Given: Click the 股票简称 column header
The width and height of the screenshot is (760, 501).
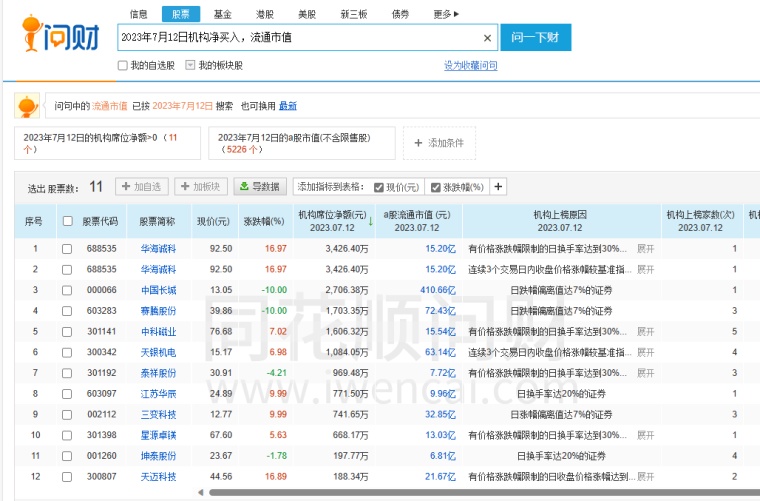Looking at the screenshot, I should click(x=158, y=221).
